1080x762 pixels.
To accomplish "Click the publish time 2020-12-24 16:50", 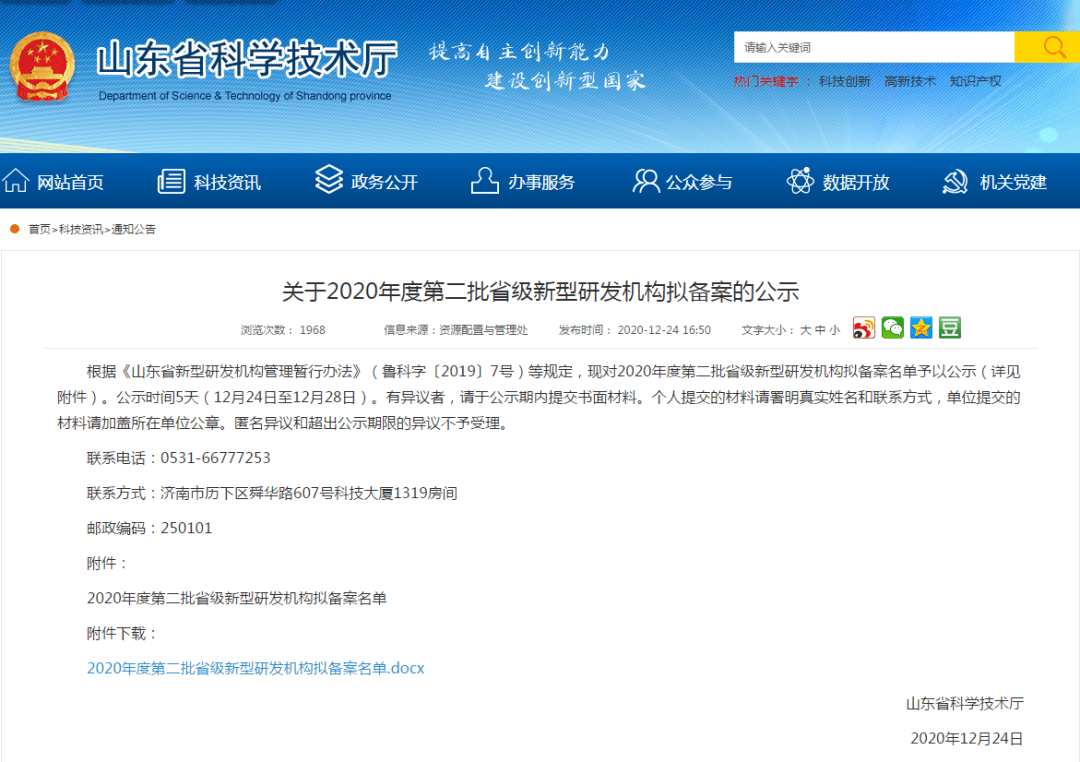I will coord(664,330).
